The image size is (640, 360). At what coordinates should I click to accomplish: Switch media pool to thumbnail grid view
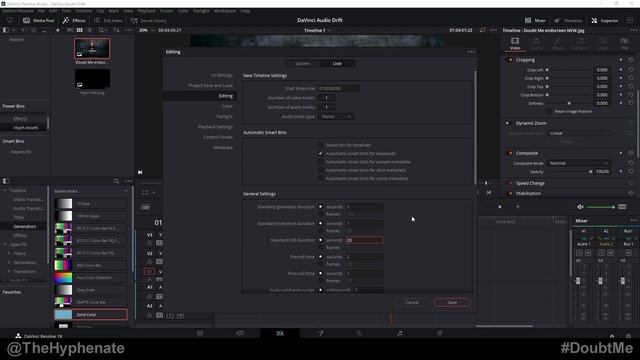point(80,30)
